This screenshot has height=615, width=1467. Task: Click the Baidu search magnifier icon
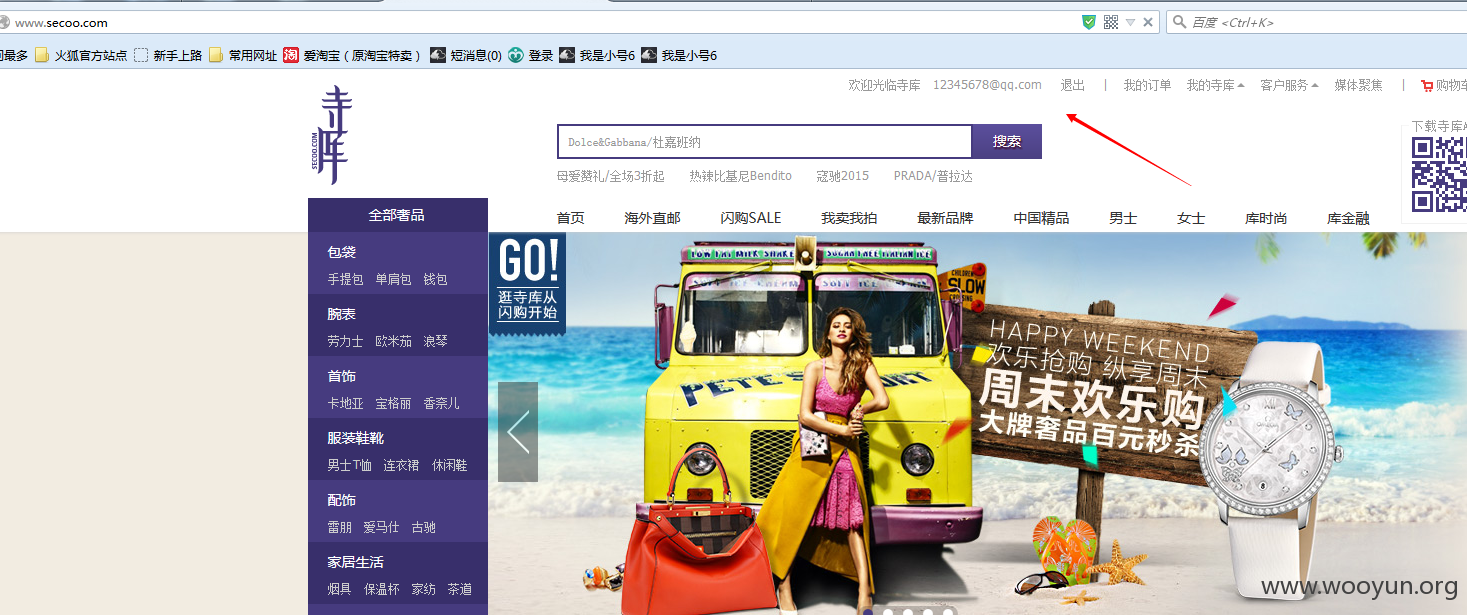(1179, 22)
